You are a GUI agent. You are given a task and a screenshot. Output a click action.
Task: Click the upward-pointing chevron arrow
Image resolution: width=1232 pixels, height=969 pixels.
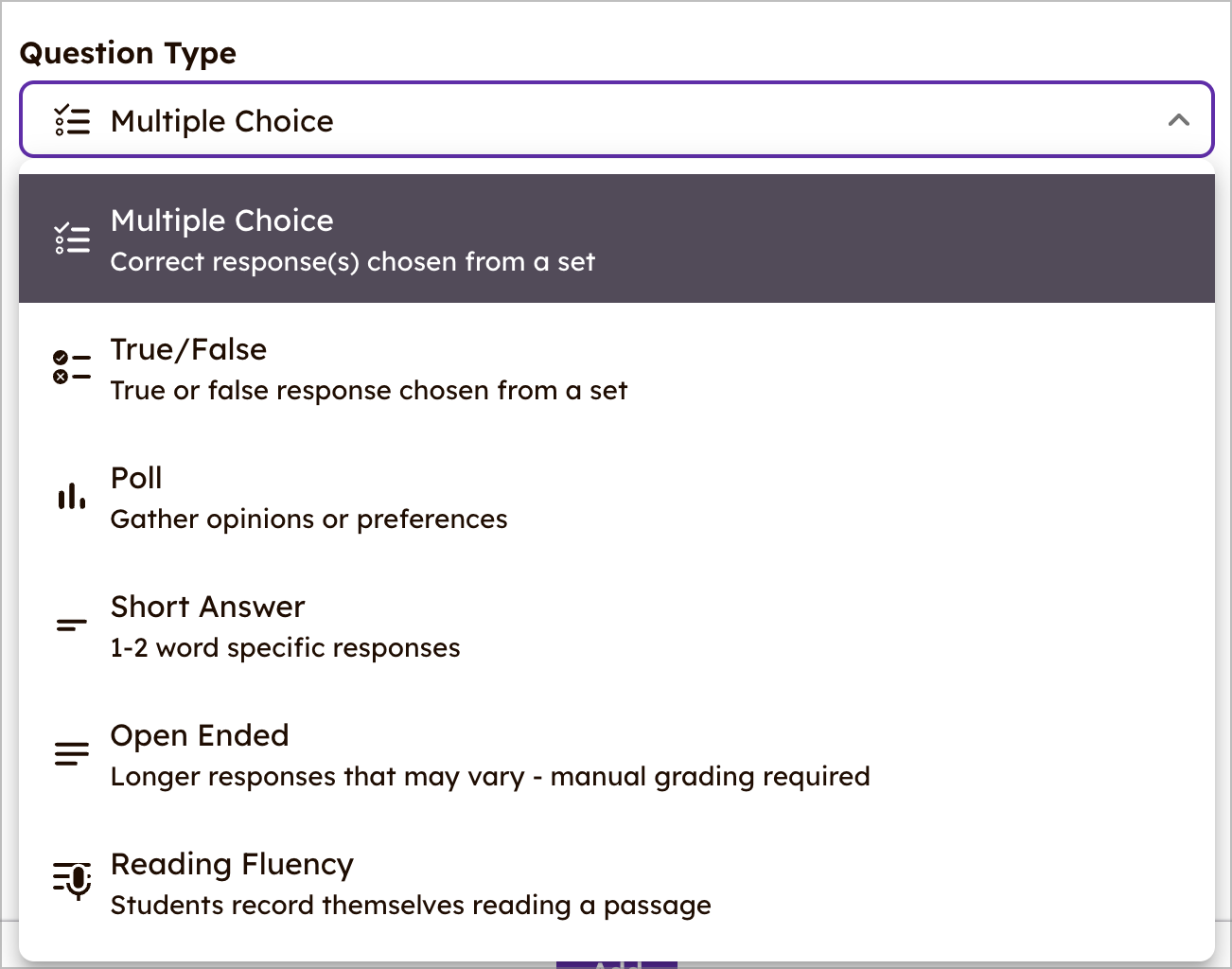click(1179, 120)
